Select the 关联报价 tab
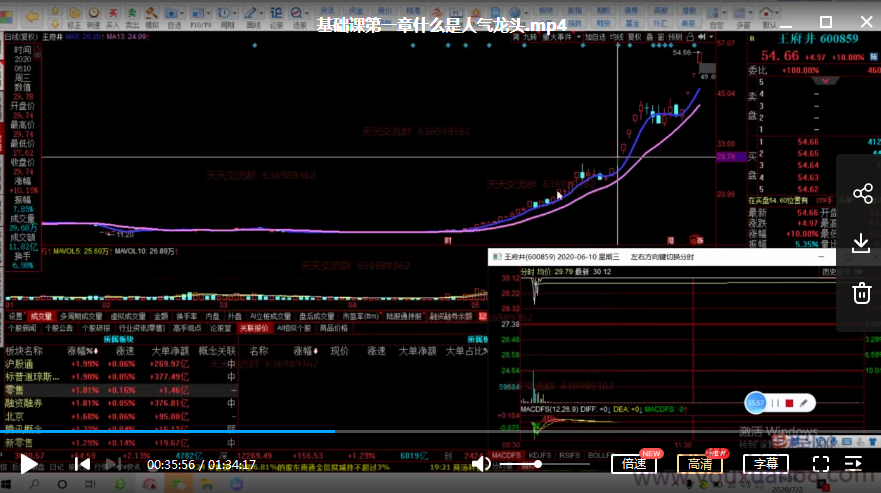 (255, 328)
